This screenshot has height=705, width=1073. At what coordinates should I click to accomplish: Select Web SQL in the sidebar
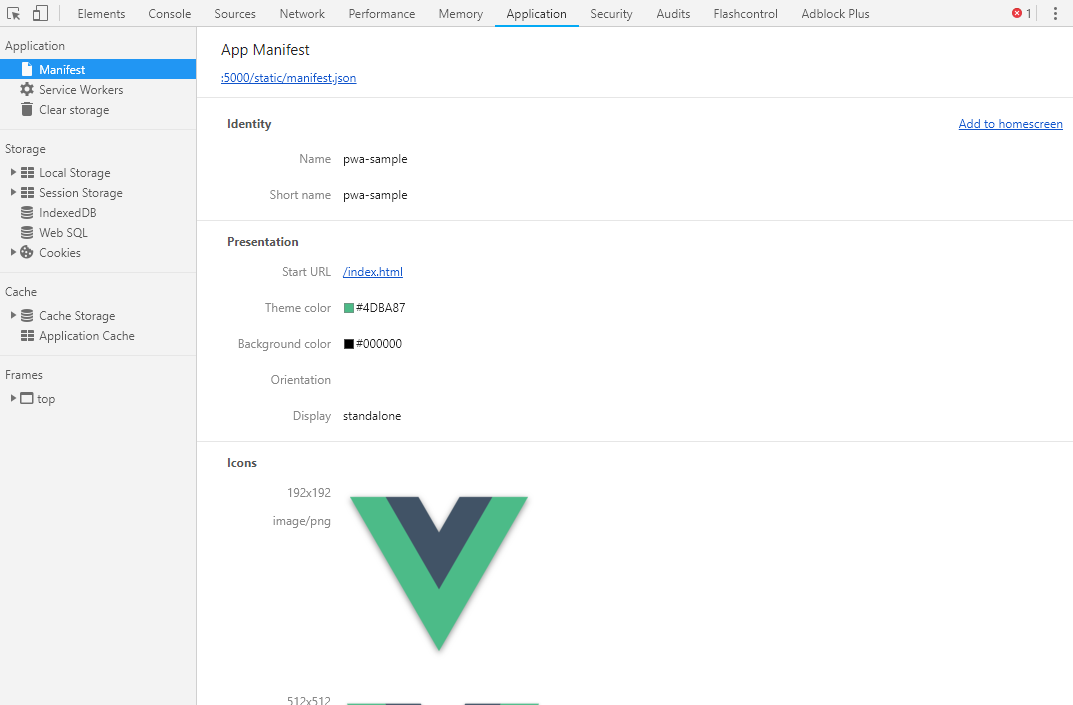pyautogui.click(x=63, y=233)
